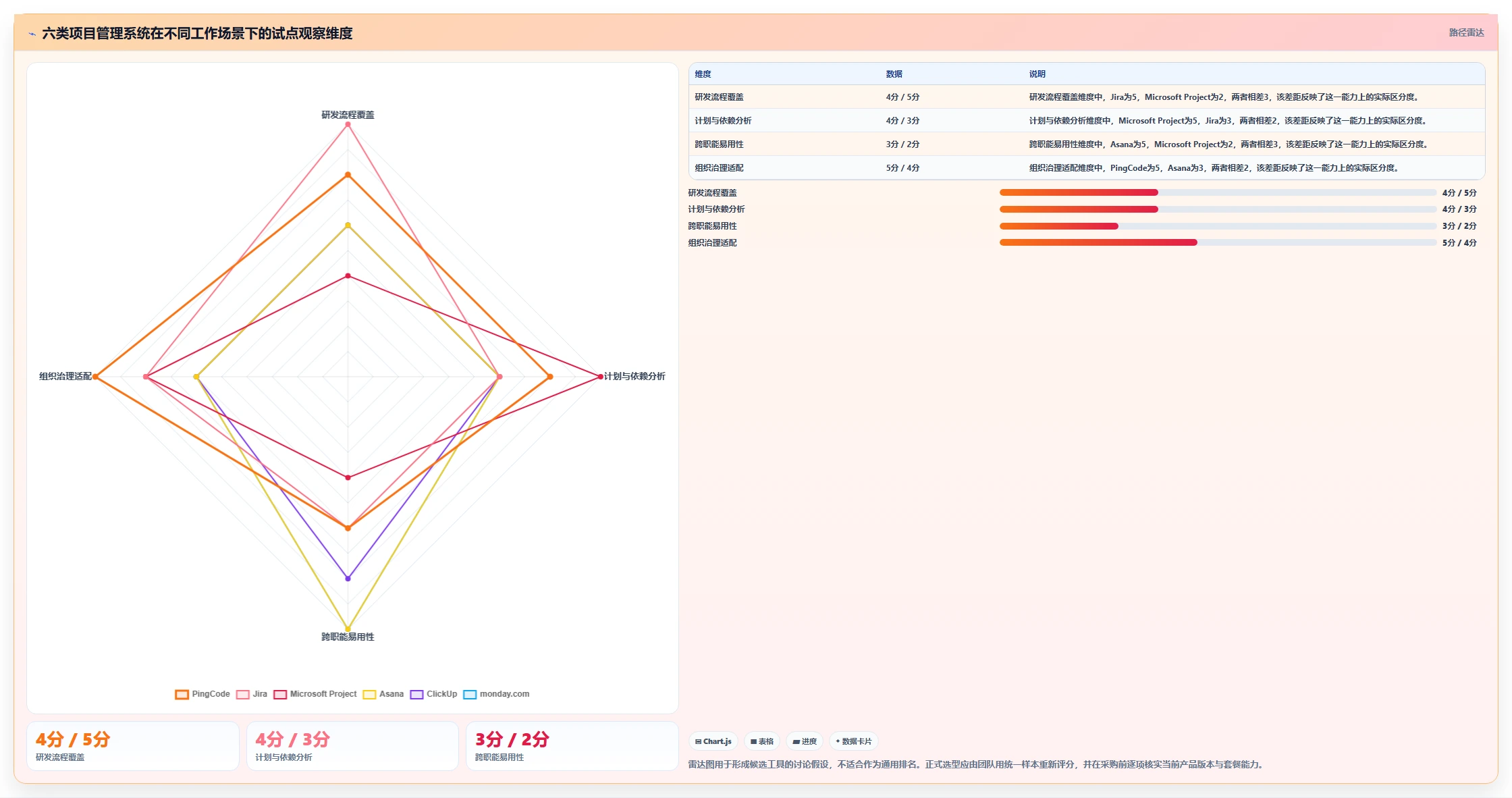The width and height of the screenshot is (1512, 798).
Task: Click the 研发流程覆盖 progress bar
Action: point(1218,192)
